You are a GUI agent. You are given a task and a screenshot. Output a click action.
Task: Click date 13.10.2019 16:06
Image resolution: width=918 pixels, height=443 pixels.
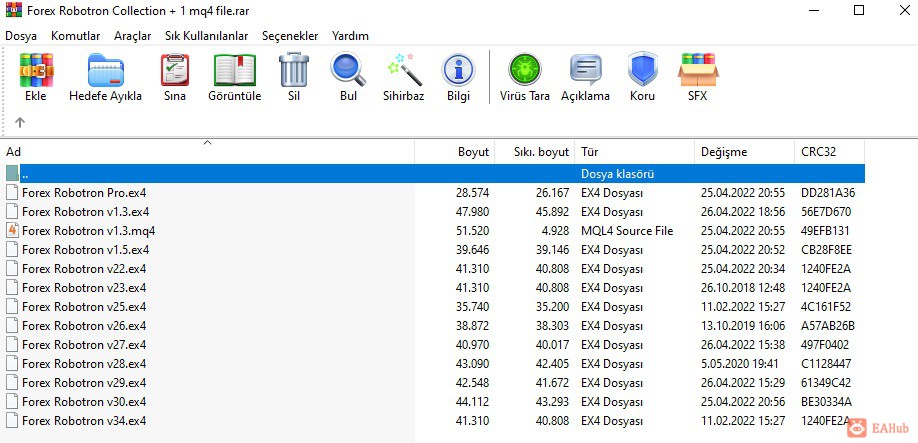pyautogui.click(x=743, y=326)
